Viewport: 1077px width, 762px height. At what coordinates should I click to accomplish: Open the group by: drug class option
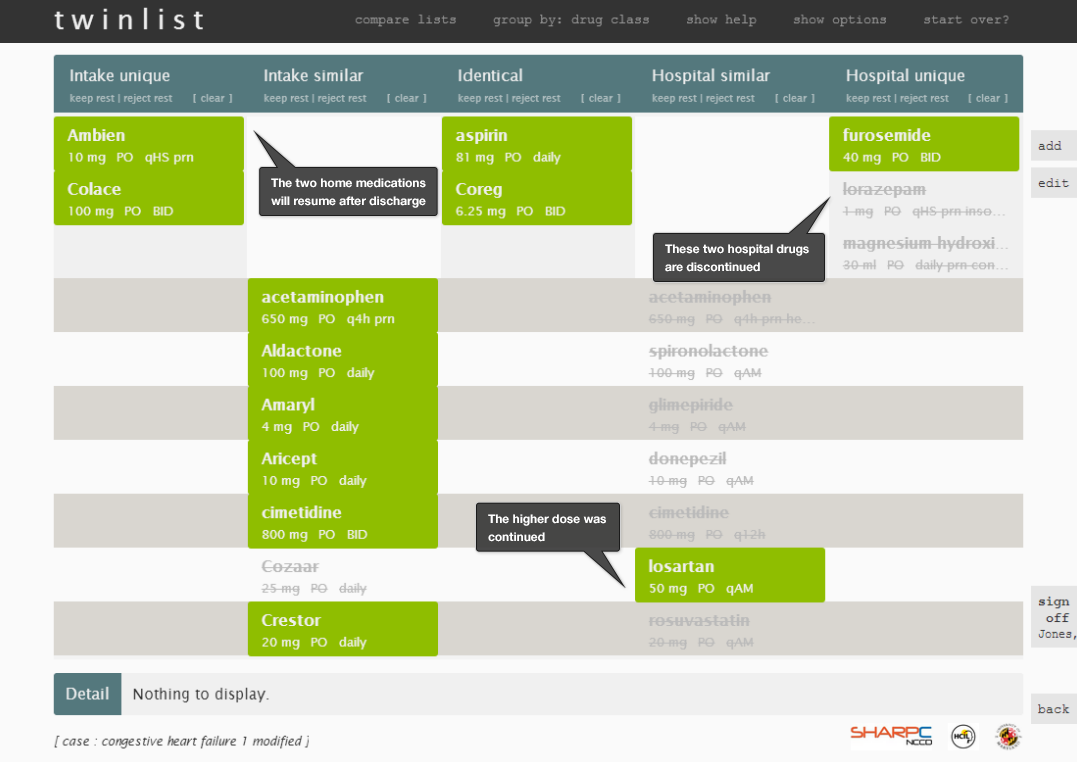(570, 20)
